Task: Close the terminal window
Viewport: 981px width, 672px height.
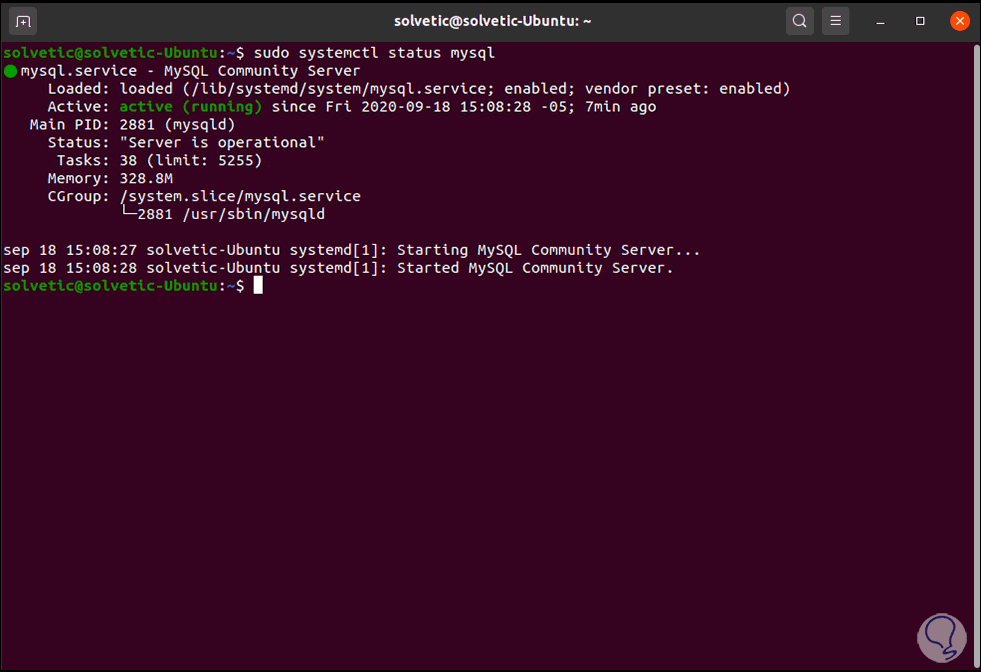Action: pyautogui.click(x=960, y=21)
